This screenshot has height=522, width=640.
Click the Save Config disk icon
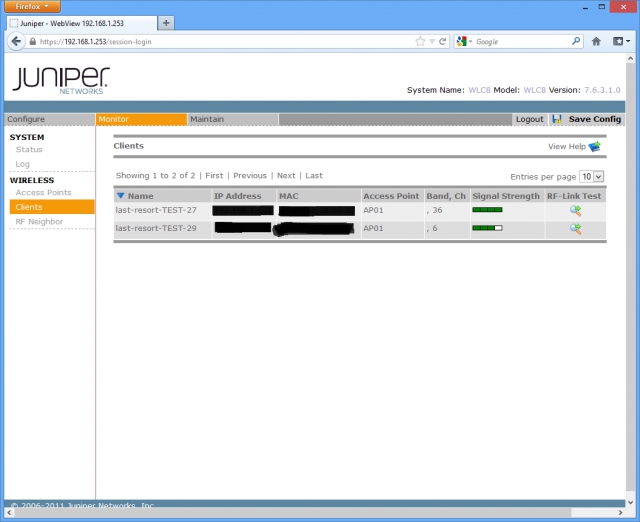pyautogui.click(x=557, y=119)
